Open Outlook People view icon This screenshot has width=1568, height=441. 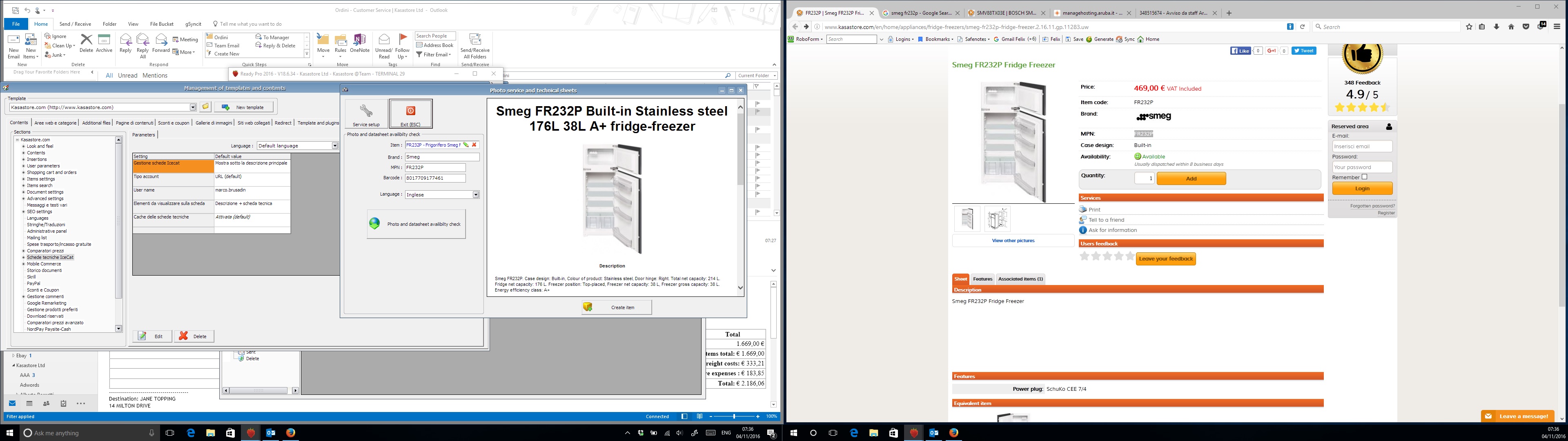pyautogui.click(x=46, y=403)
